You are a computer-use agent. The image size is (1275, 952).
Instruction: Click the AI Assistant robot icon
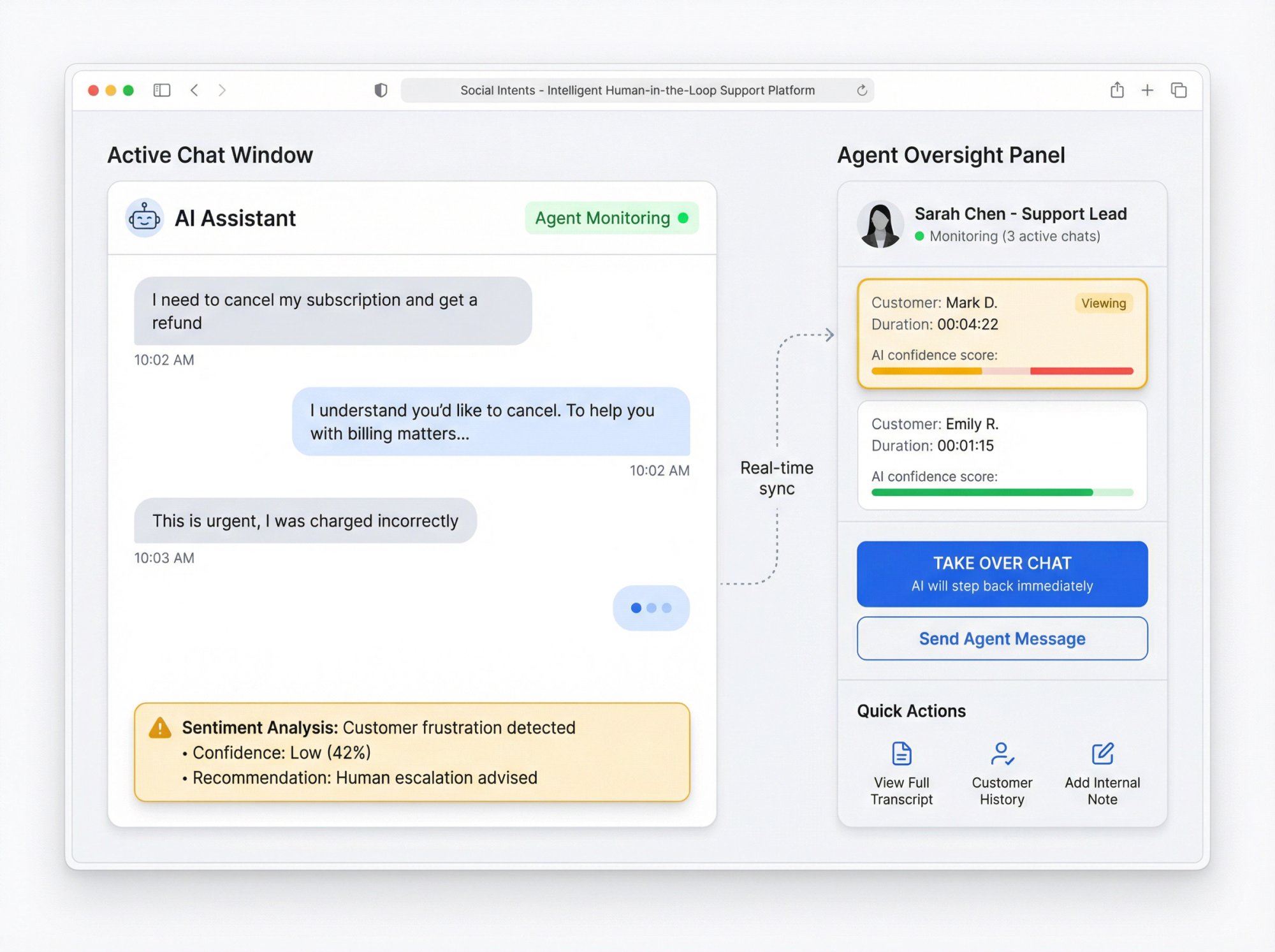145,217
